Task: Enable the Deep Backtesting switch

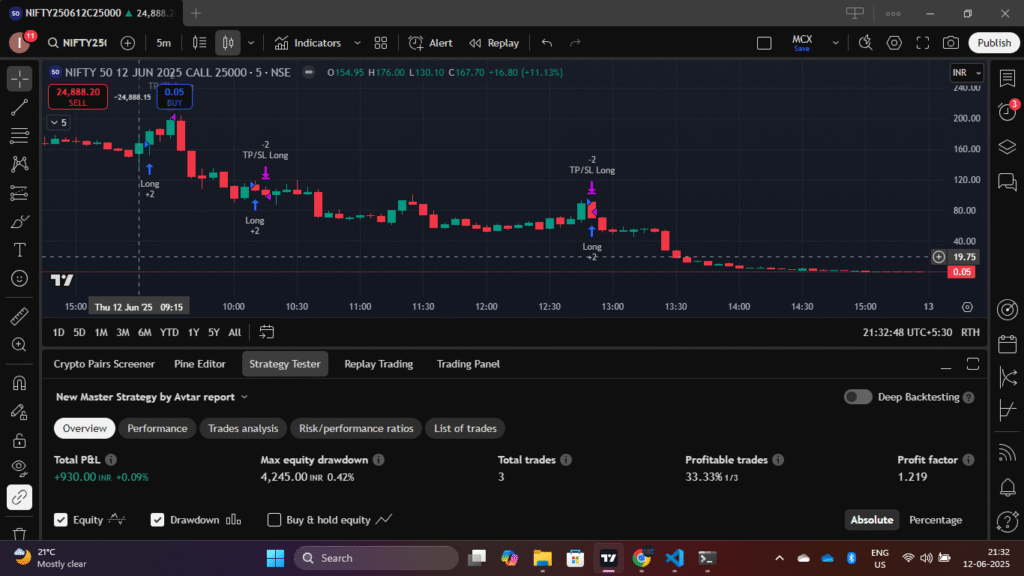Action: tap(857, 397)
